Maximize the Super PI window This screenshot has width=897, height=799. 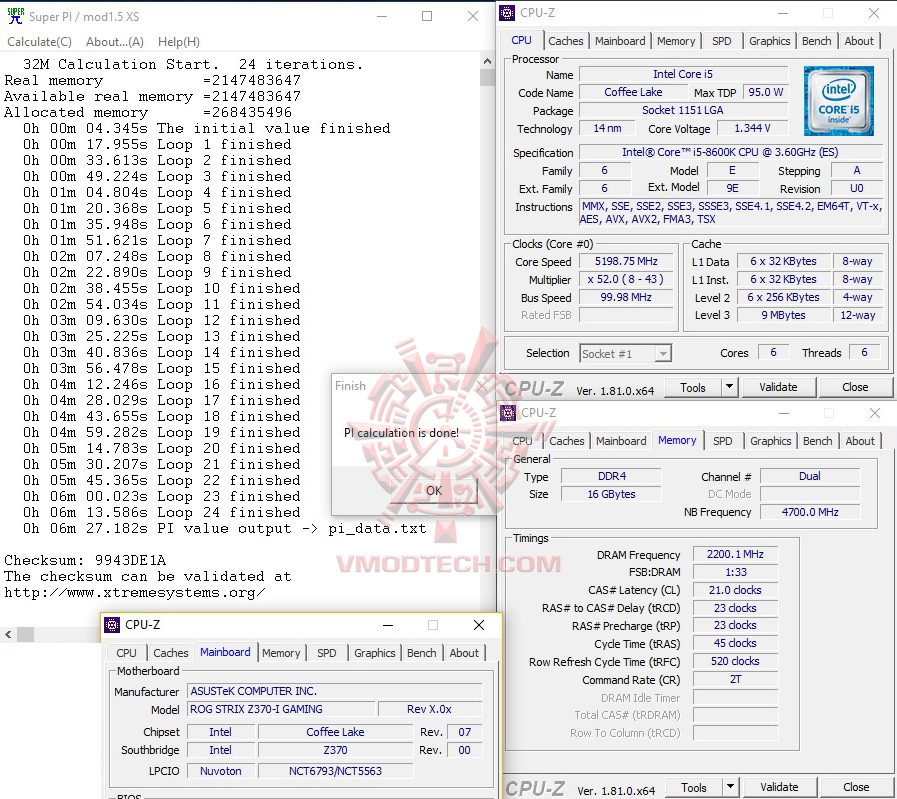pos(427,16)
